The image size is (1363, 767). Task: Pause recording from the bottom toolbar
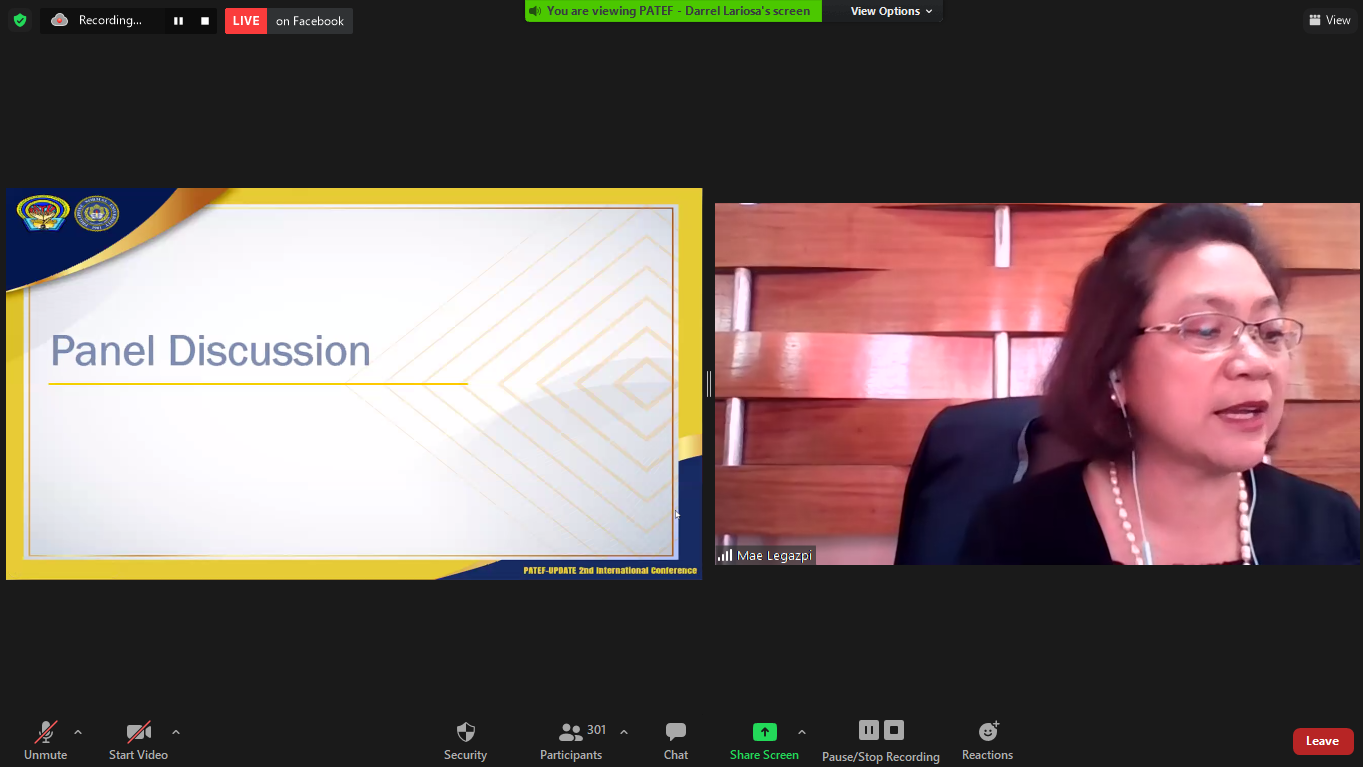click(x=868, y=731)
